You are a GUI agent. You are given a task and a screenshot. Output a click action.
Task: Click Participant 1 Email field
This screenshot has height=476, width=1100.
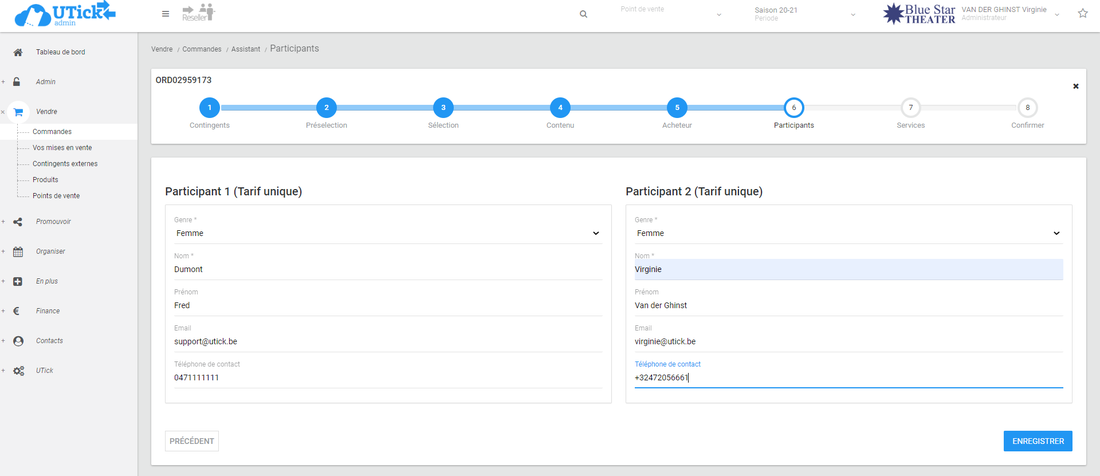tap(387, 341)
